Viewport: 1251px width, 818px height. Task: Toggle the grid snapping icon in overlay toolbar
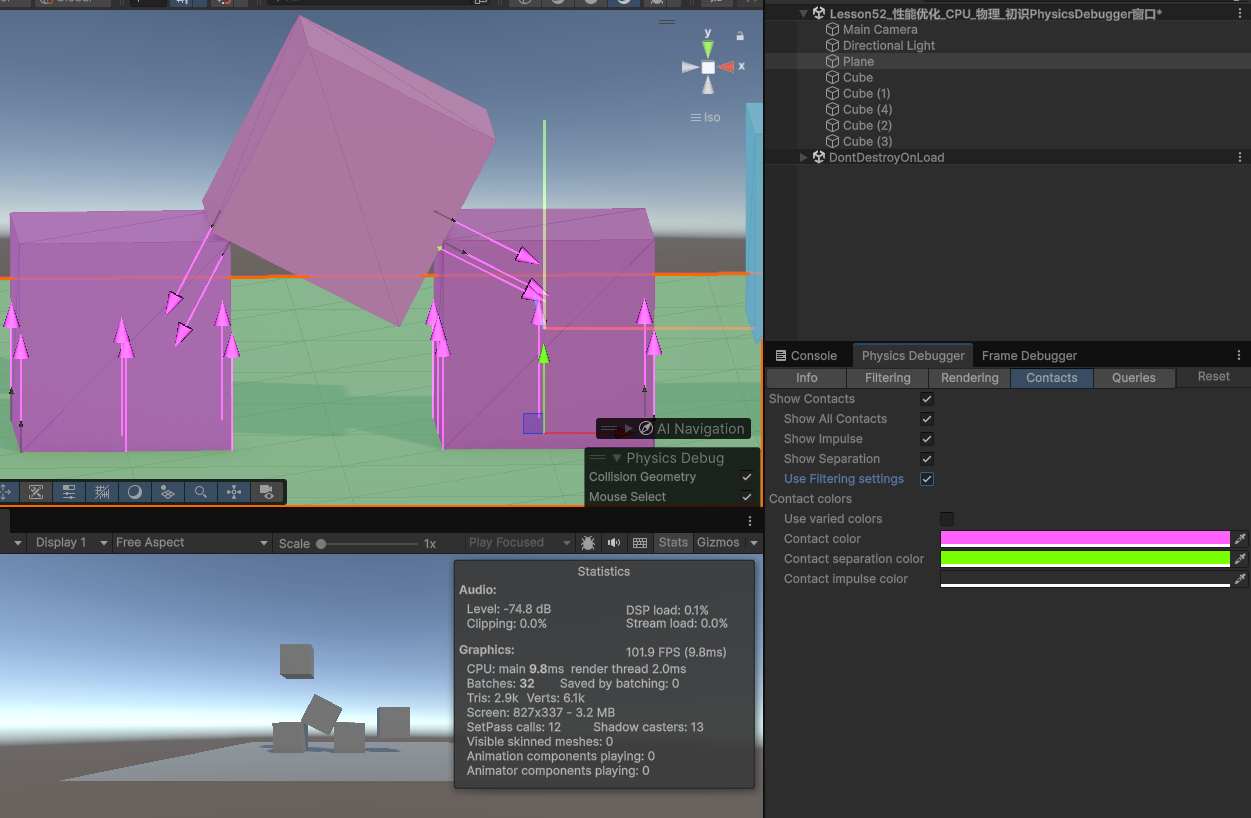pyautogui.click(x=102, y=492)
